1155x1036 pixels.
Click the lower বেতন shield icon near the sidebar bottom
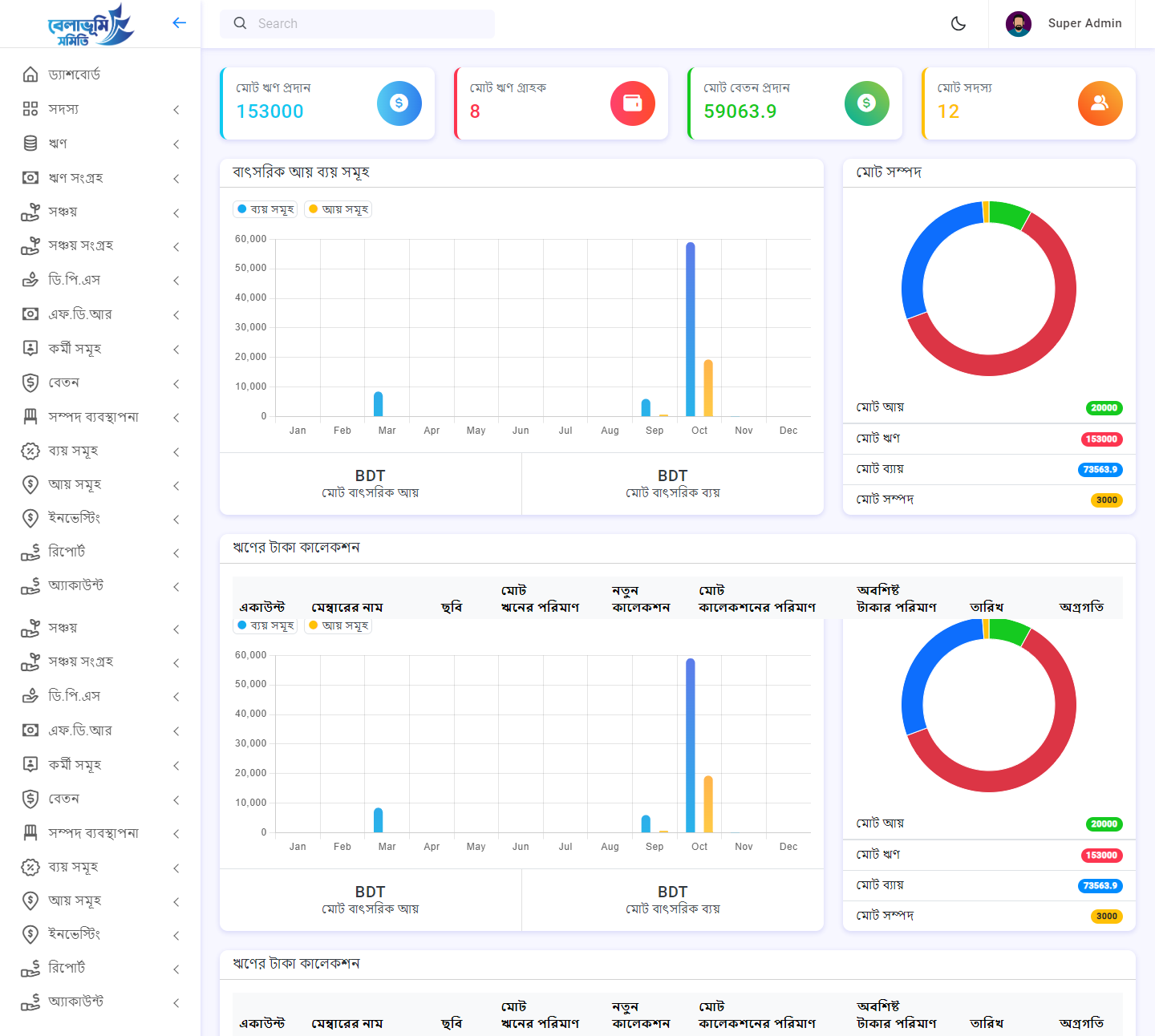click(30, 799)
